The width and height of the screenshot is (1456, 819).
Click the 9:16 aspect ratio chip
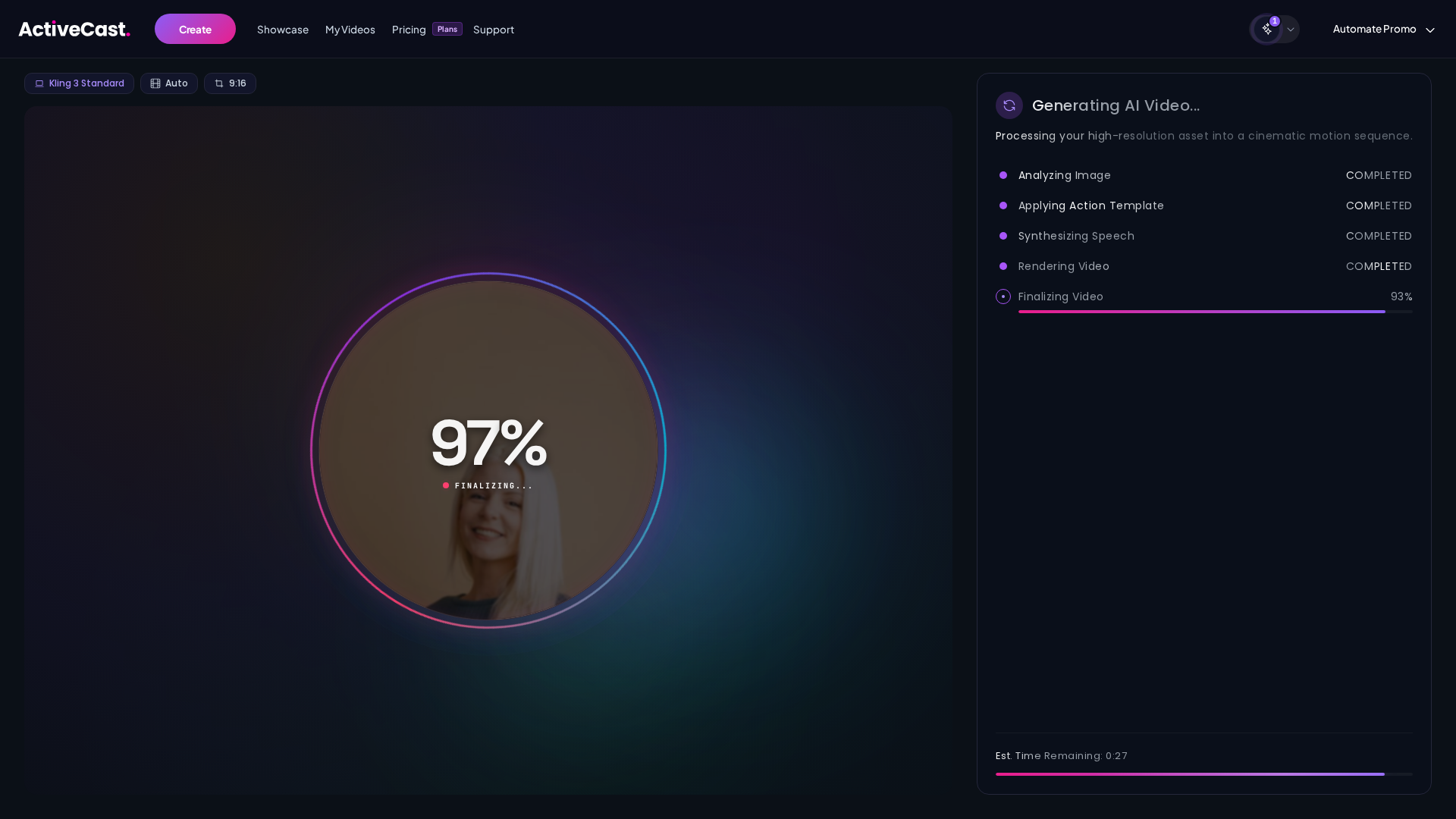230,83
